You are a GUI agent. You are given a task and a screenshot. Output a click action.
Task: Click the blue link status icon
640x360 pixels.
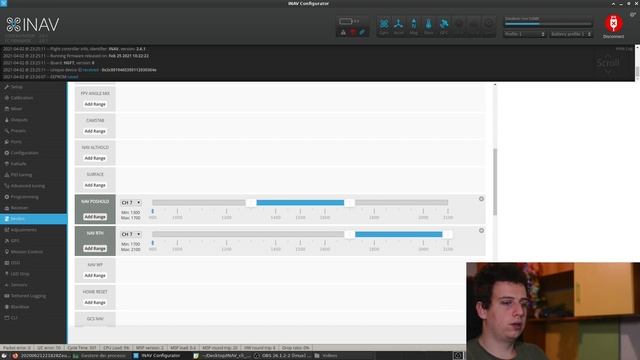click(362, 32)
